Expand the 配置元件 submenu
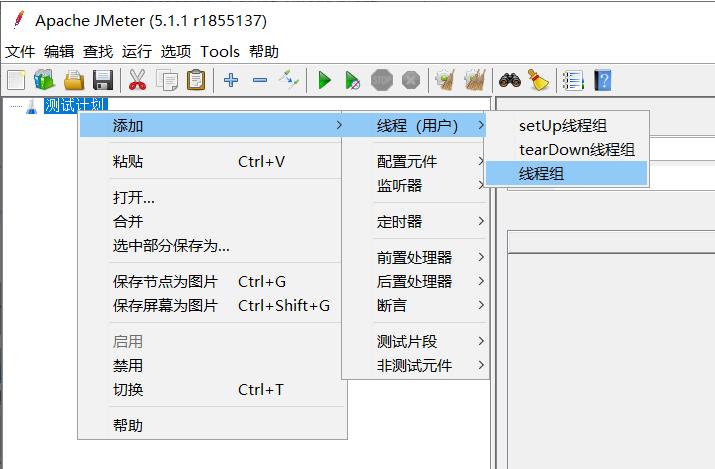 pos(414,161)
